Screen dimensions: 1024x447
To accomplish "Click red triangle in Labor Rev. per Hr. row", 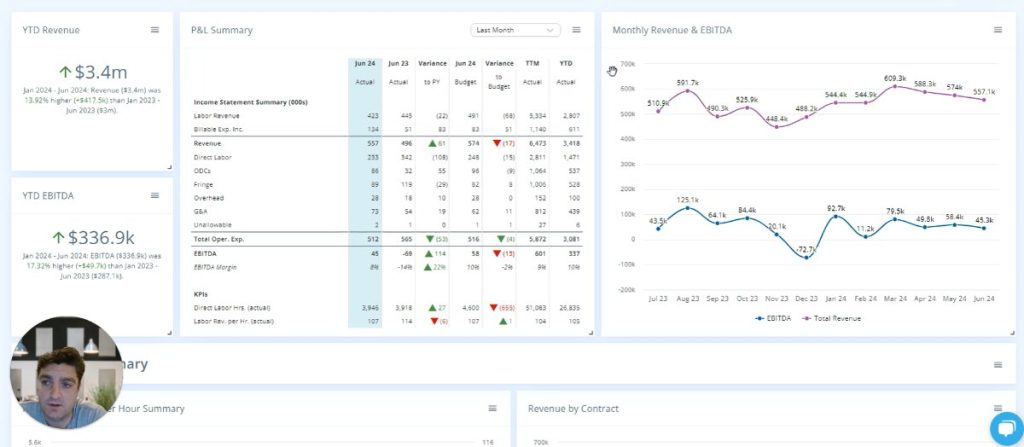I will tap(434, 322).
